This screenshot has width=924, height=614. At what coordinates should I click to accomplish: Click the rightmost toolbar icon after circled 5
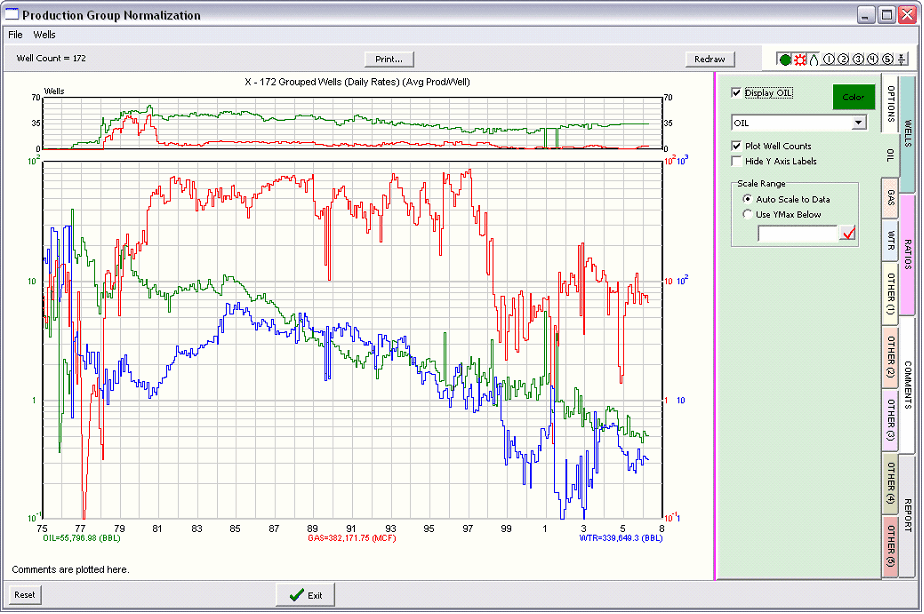(902, 60)
